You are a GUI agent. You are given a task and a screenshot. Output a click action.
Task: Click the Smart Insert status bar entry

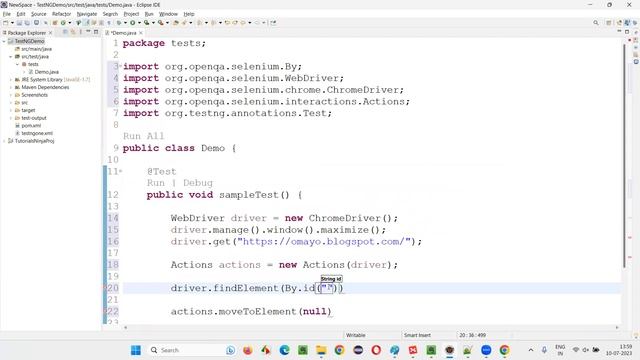(x=417, y=335)
